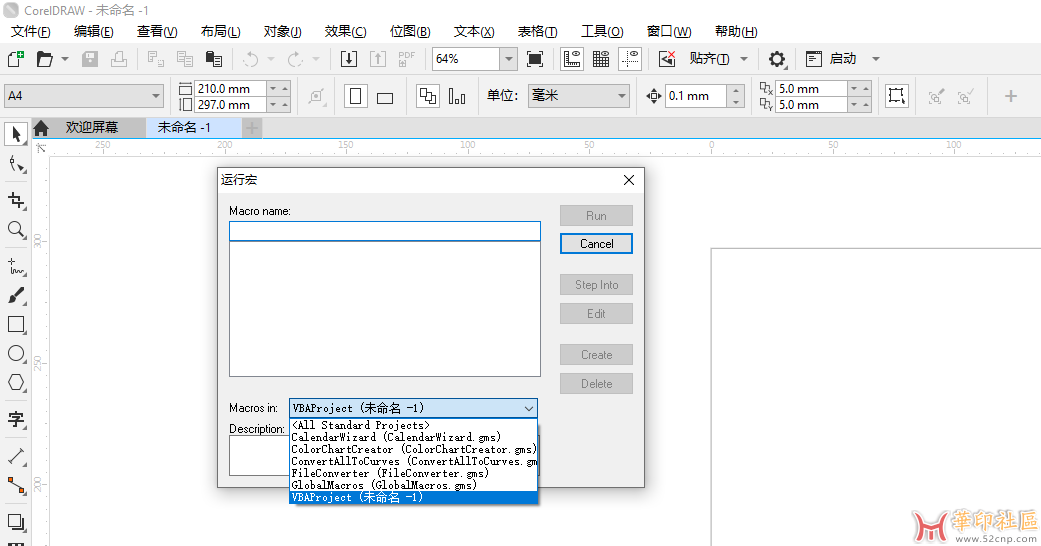Select the Polygon tool

point(16,383)
